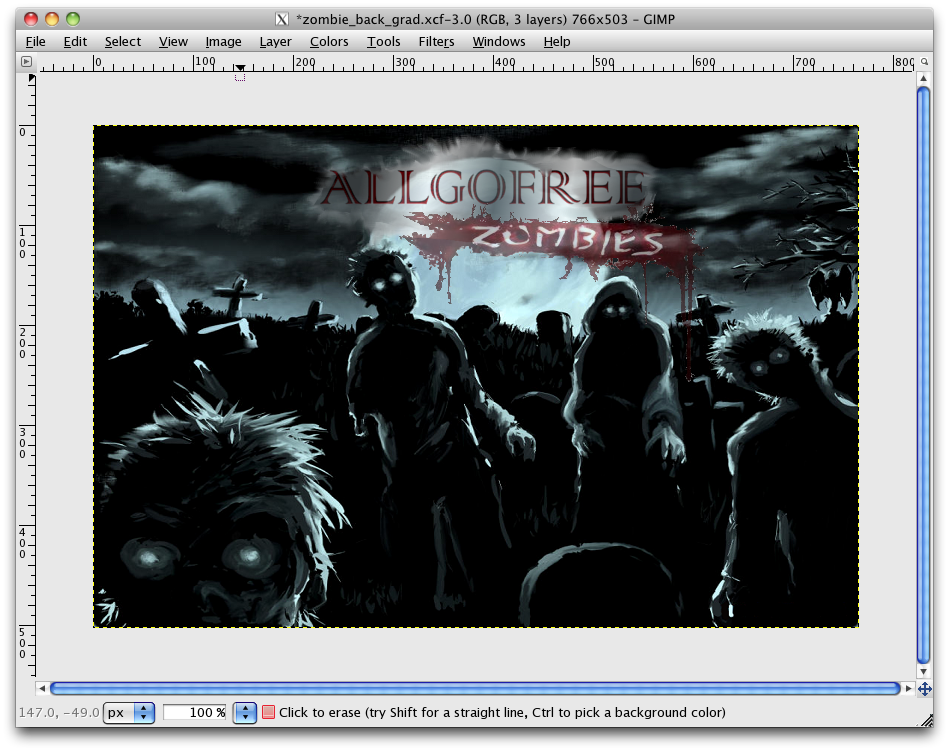Click the image menu arrow button at ruler corner
The image size is (949, 751).
tap(26, 61)
